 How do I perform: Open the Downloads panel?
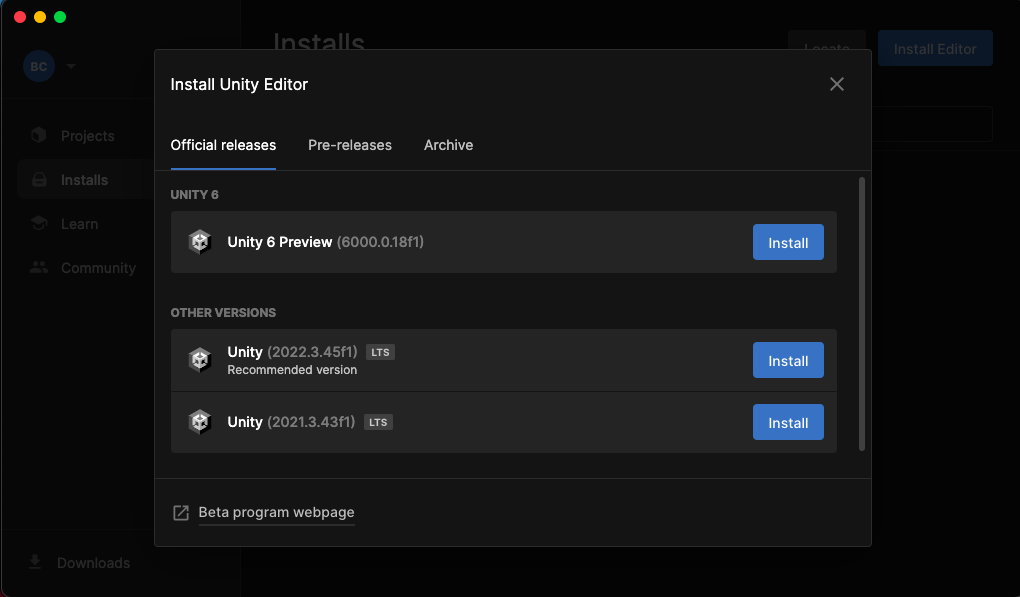[x=93, y=563]
